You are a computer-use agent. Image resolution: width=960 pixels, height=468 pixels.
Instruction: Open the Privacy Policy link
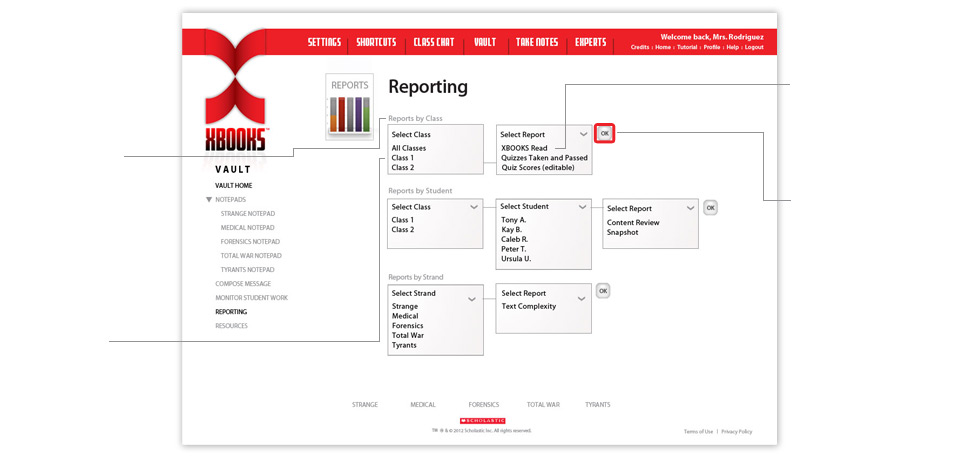[736, 431]
